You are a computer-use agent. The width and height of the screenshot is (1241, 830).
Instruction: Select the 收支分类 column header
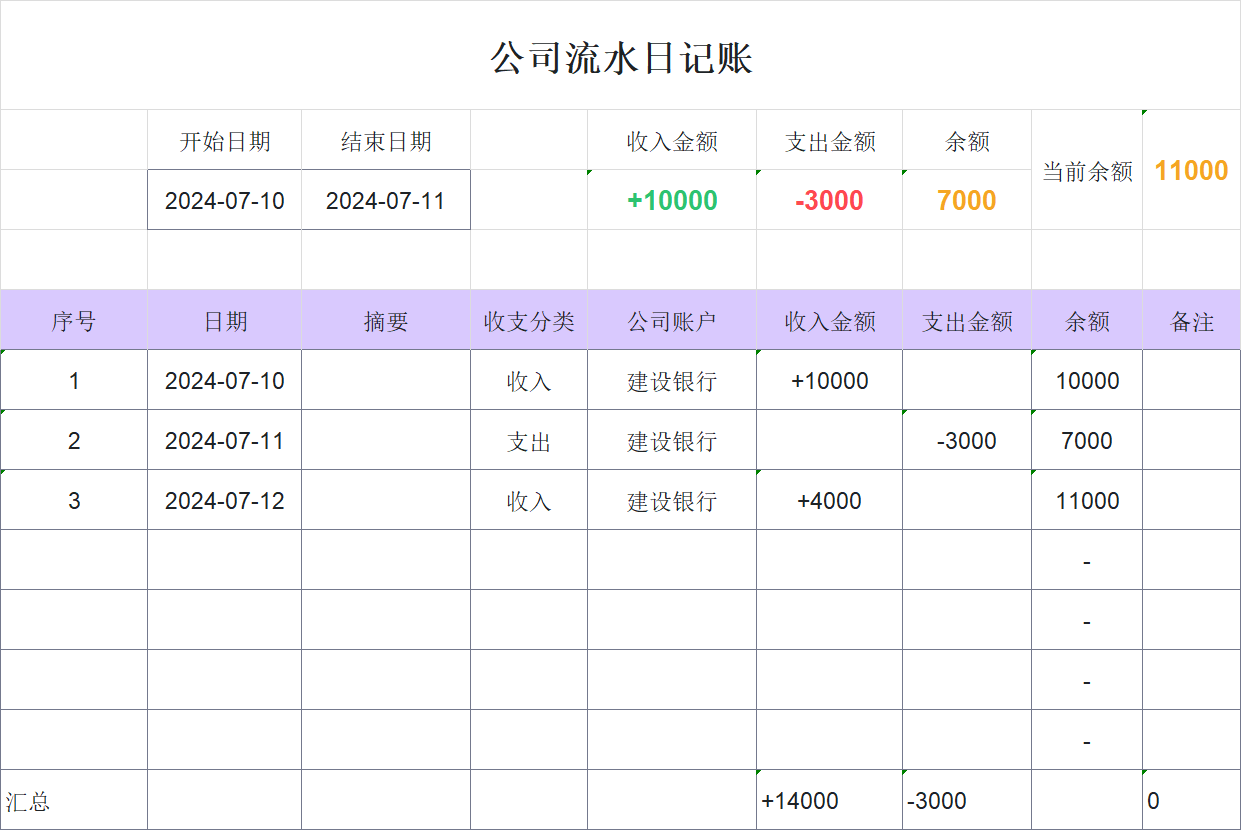529,320
